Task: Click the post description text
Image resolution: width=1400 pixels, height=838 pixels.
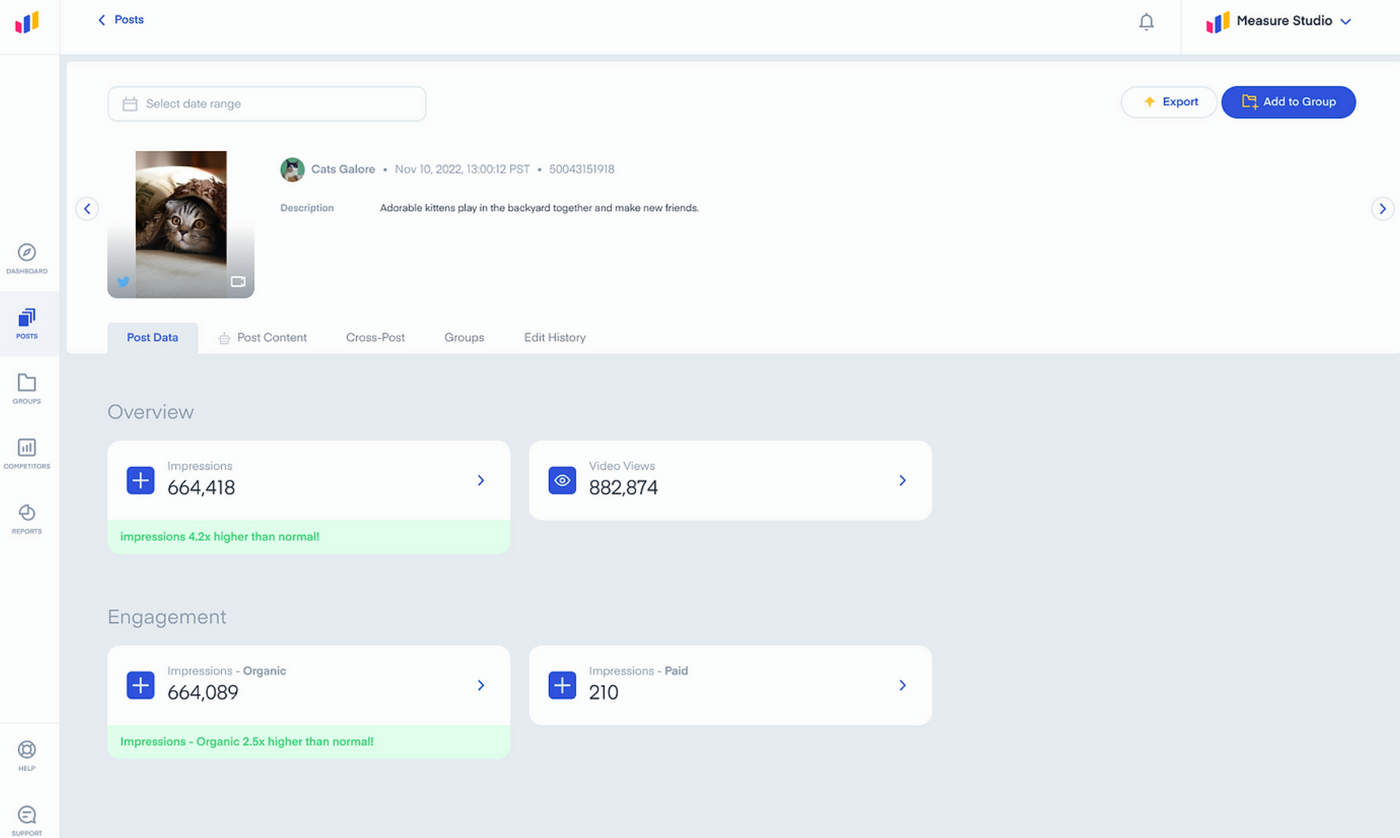Action: pos(539,208)
